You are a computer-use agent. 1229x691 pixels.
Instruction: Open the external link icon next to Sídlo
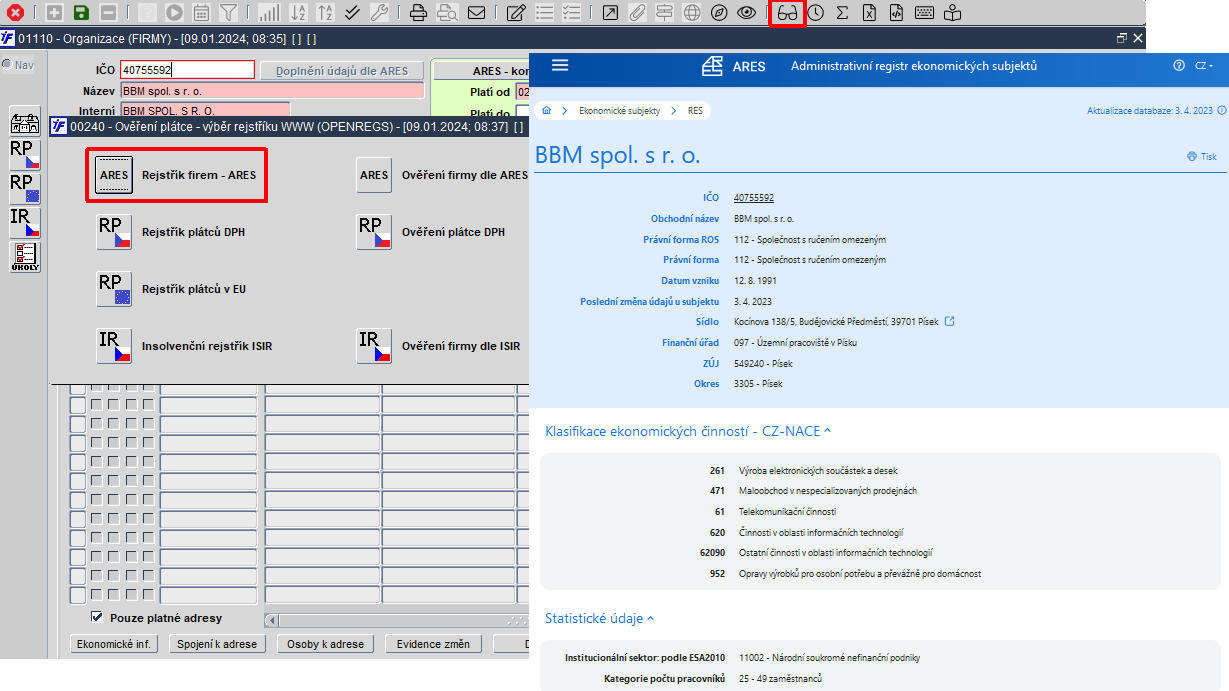(x=949, y=321)
